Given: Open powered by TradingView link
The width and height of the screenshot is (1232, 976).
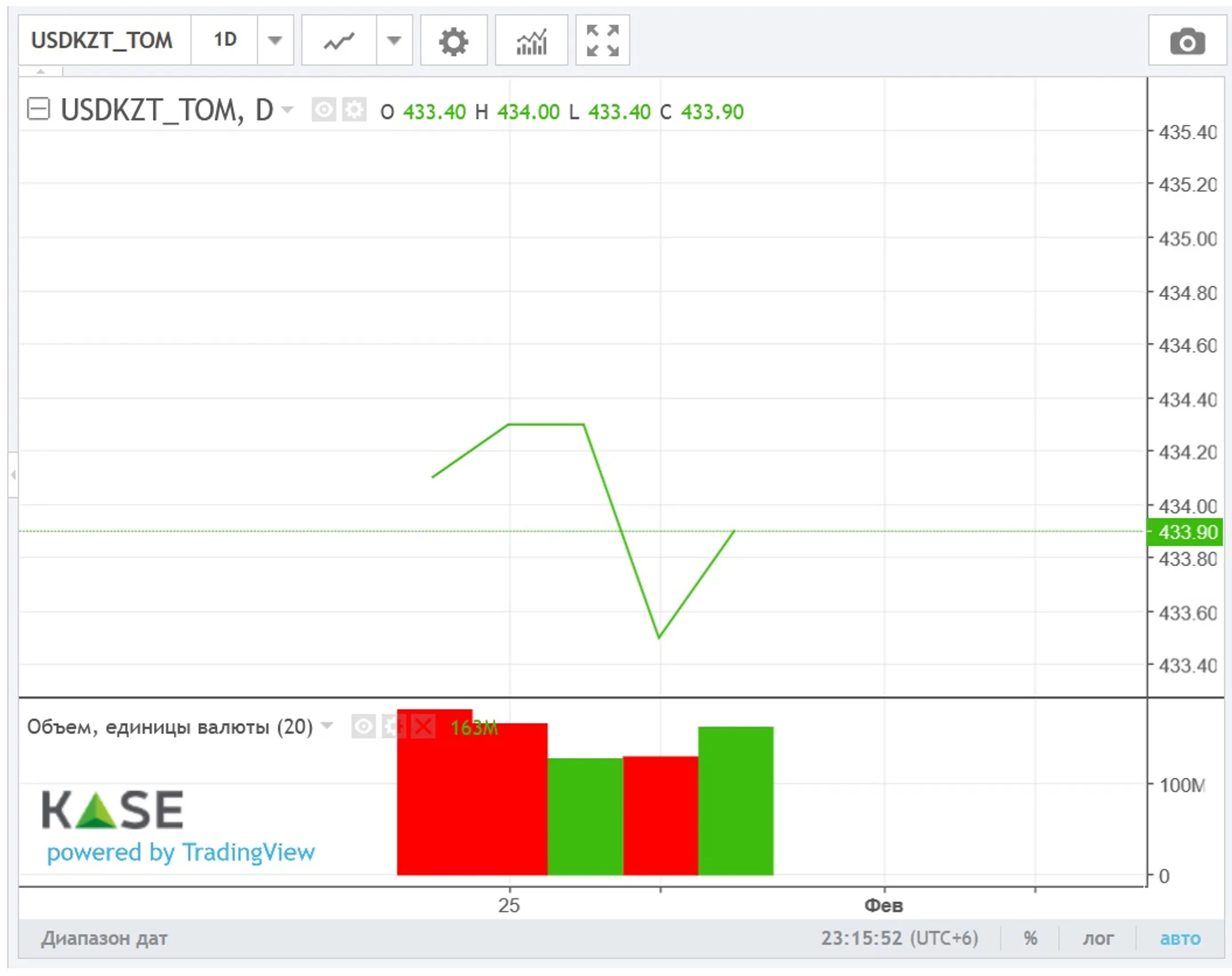Looking at the screenshot, I should point(181,852).
